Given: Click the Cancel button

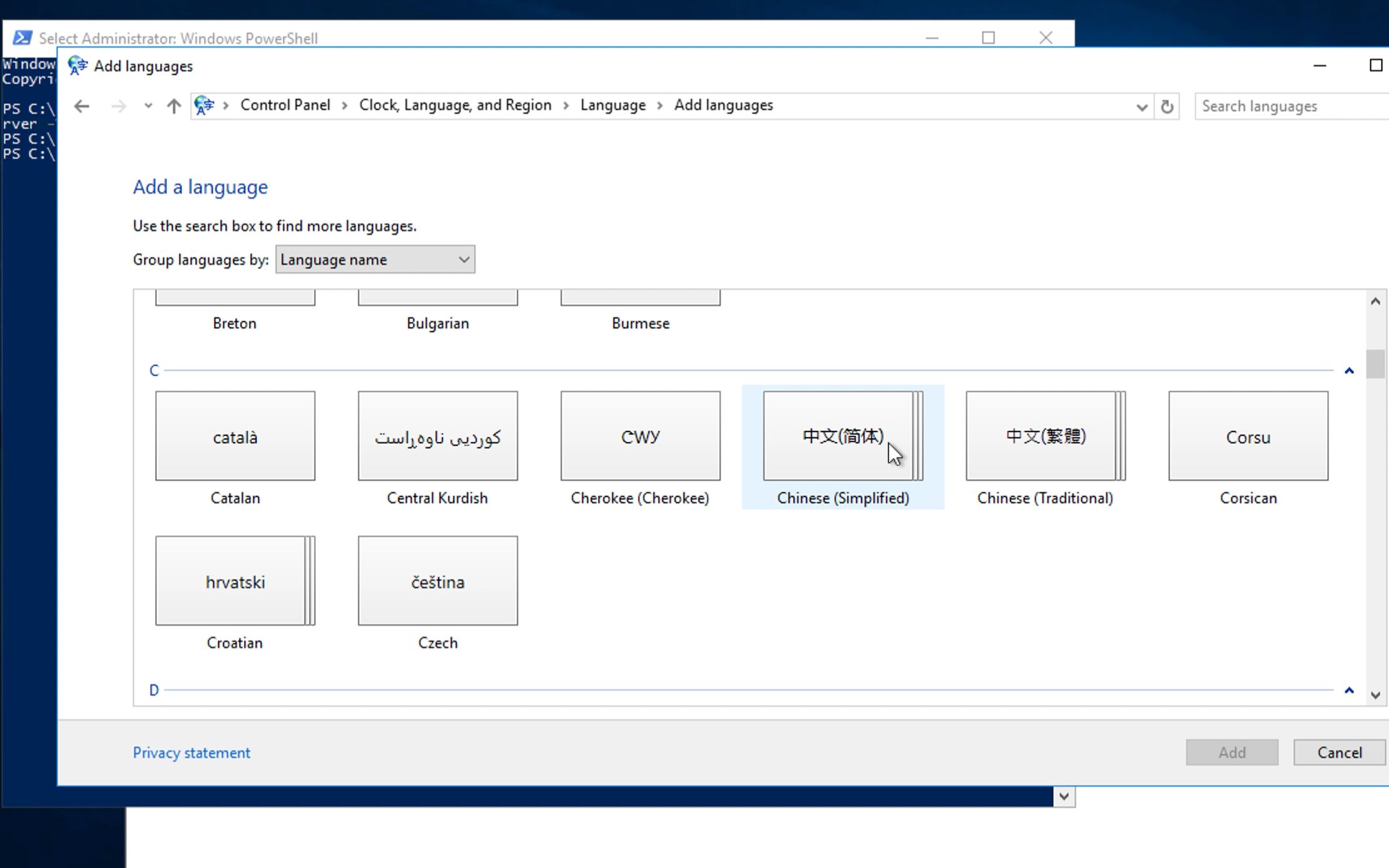Looking at the screenshot, I should coord(1338,752).
